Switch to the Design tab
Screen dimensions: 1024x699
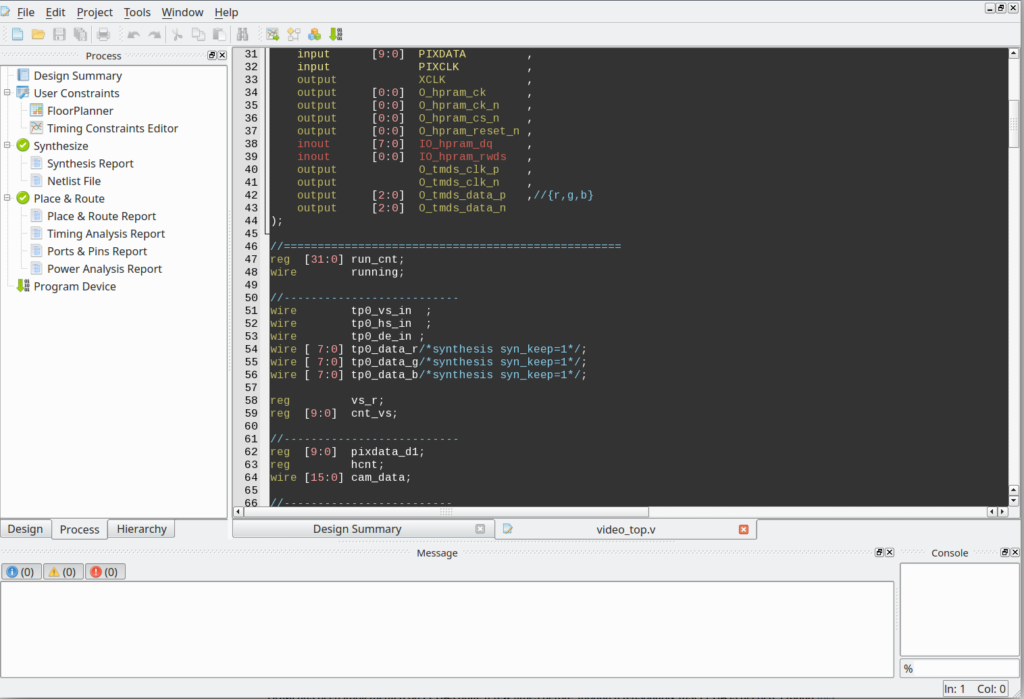coord(25,529)
